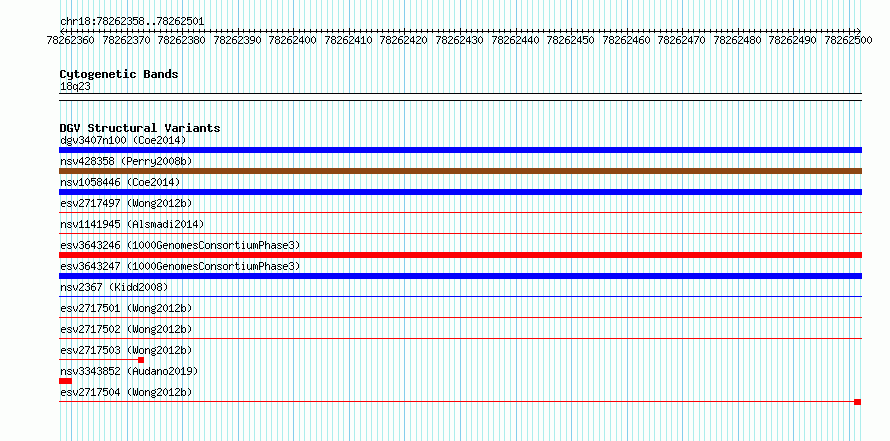Viewport: 890px width, 441px height.
Task: Click the blue bar for nsv1058446
Action: 460,192
